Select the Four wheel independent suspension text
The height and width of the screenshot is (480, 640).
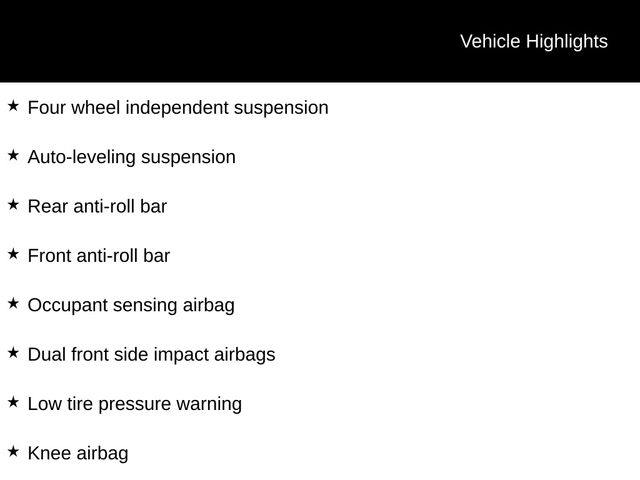pos(178,108)
